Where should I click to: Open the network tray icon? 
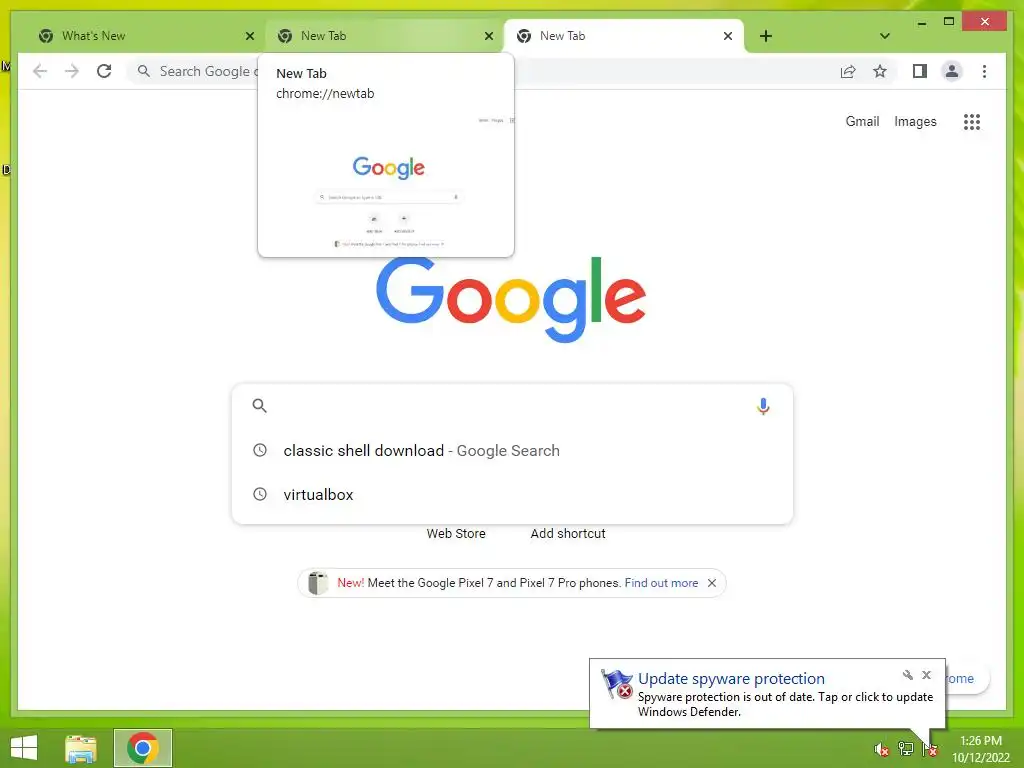[x=905, y=749]
